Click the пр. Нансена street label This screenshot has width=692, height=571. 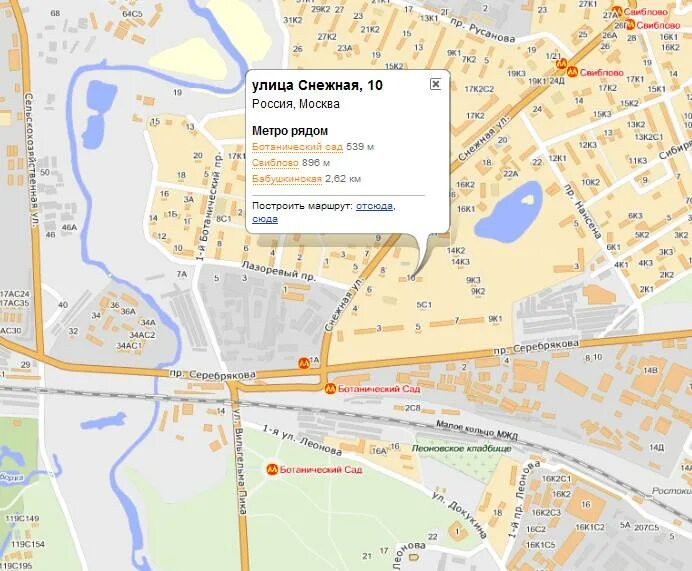pyautogui.click(x=583, y=212)
